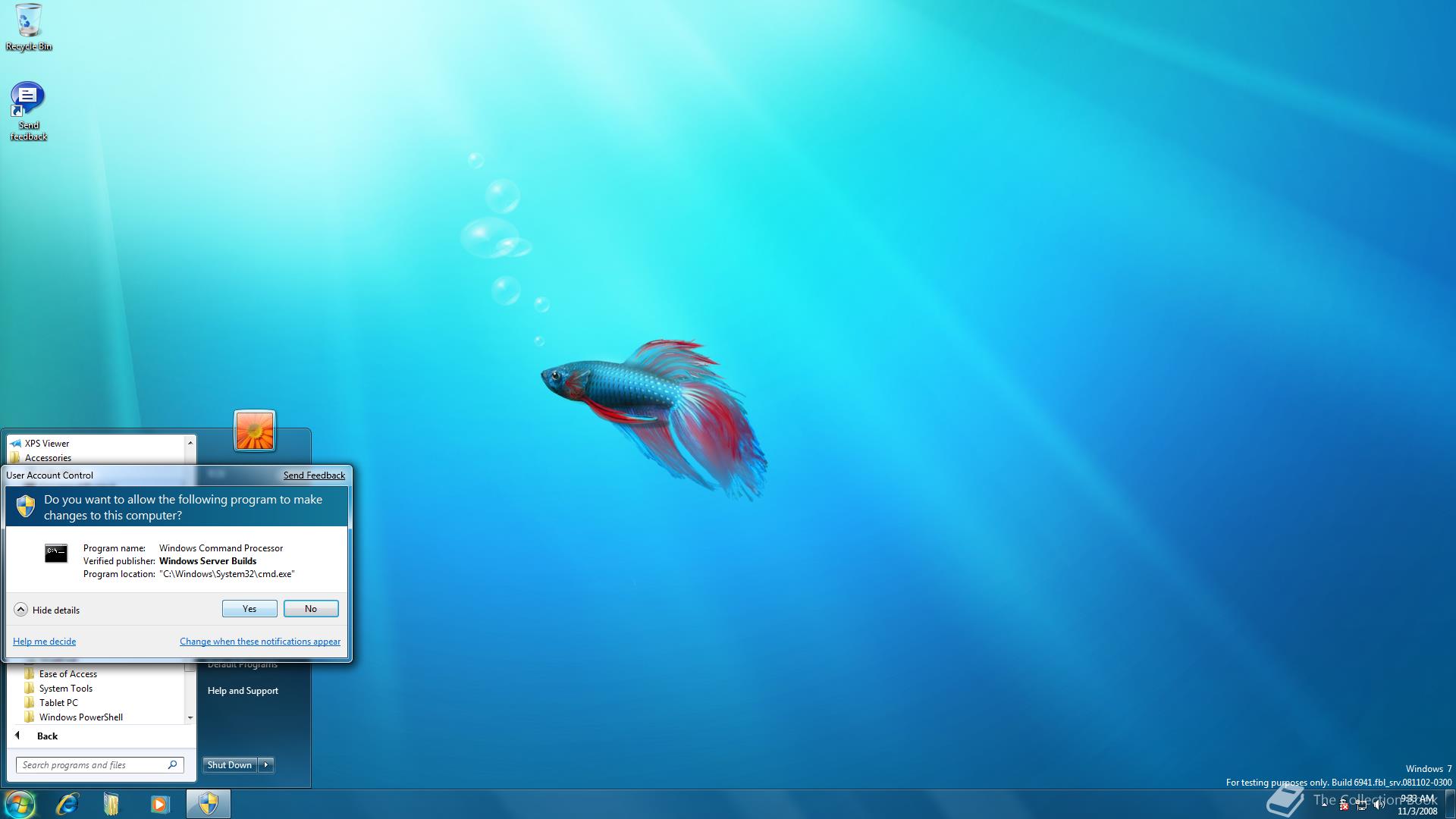The image size is (1456, 819).
Task: Click the user account picture
Action: [x=255, y=430]
